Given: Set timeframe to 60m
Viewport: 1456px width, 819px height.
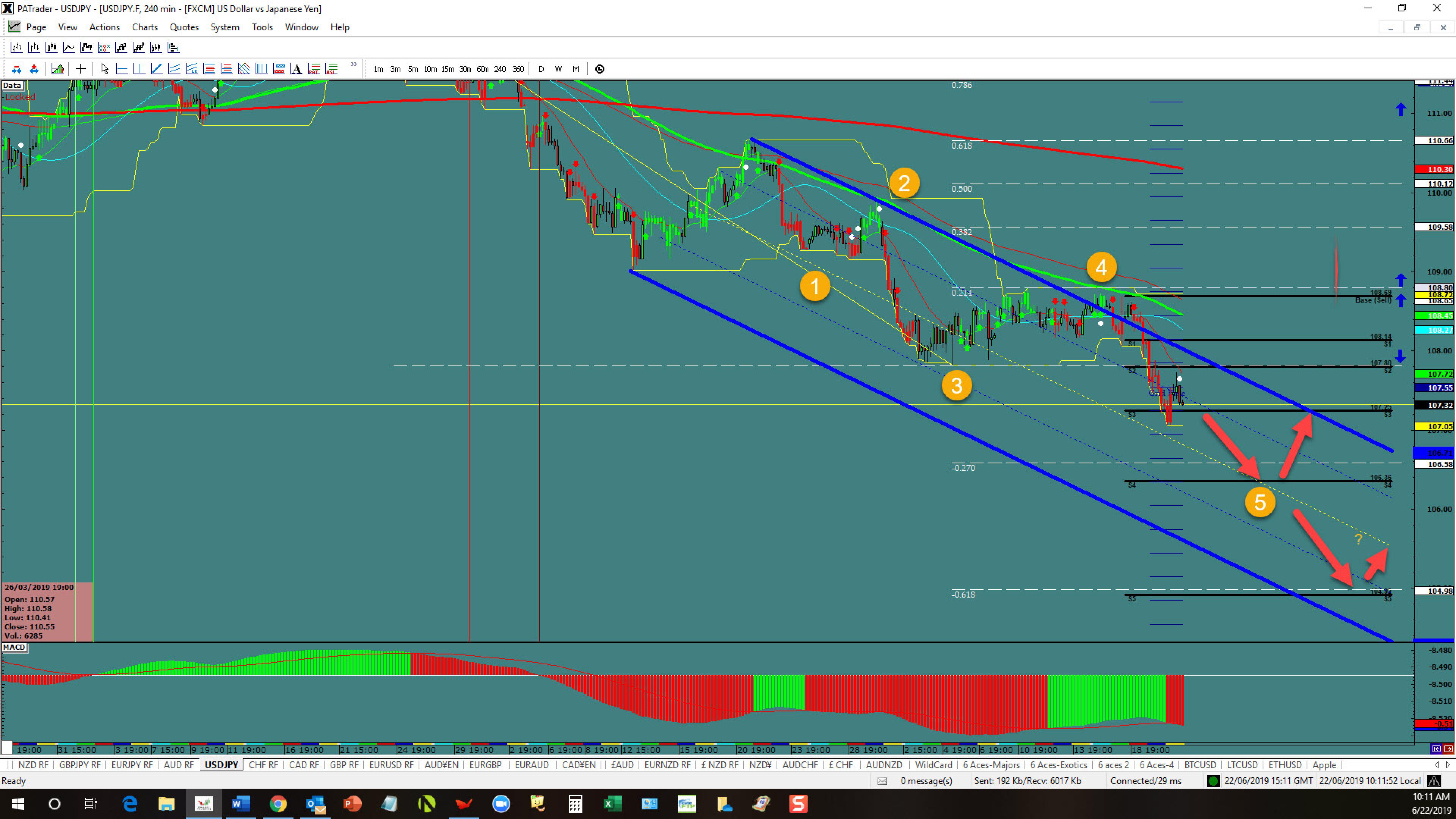Looking at the screenshot, I should click(482, 69).
